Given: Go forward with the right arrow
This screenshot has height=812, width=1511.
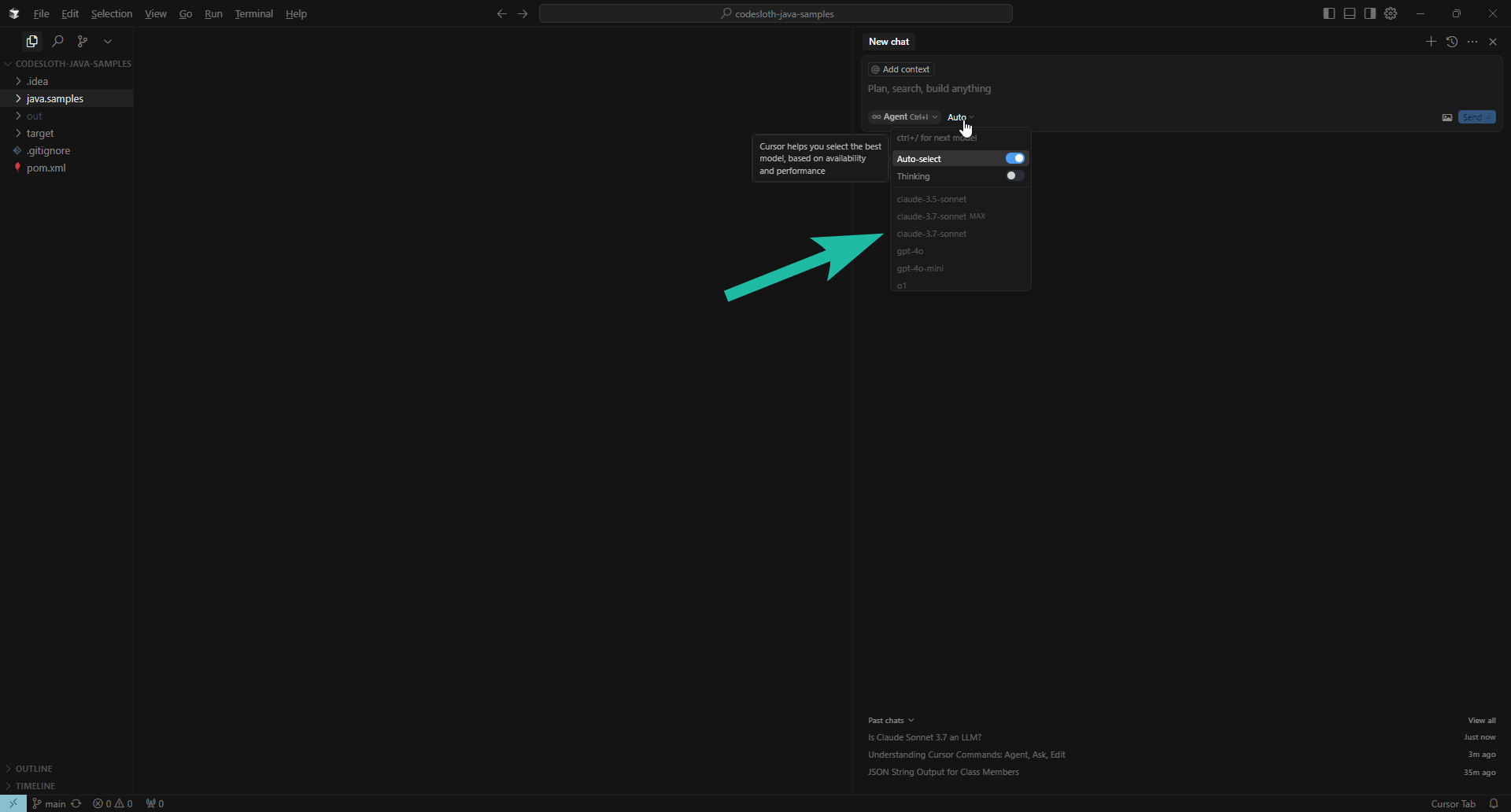Looking at the screenshot, I should 523,13.
